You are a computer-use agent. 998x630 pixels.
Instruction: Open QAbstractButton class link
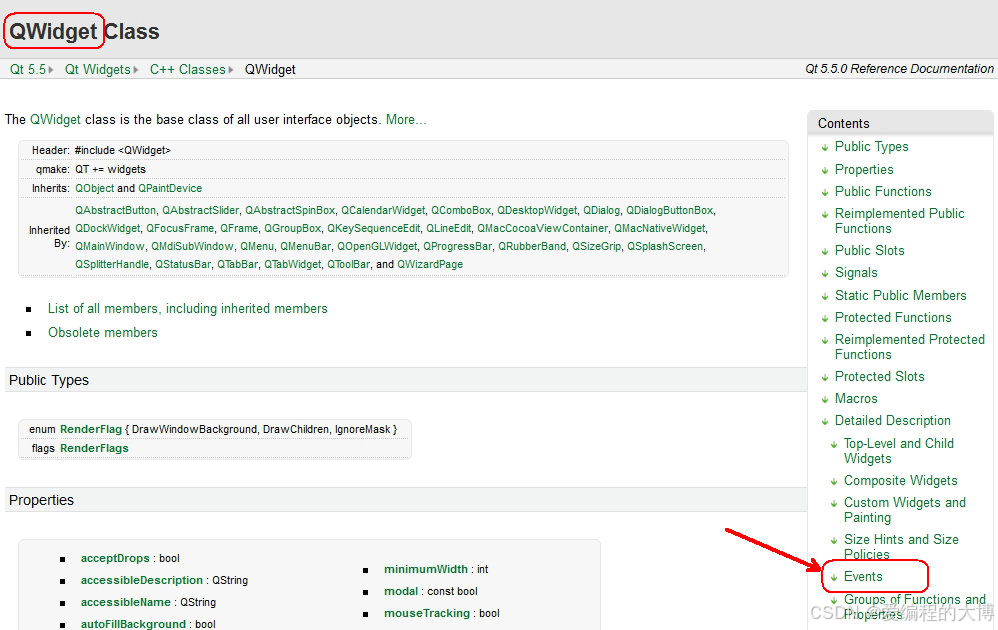tap(115, 211)
